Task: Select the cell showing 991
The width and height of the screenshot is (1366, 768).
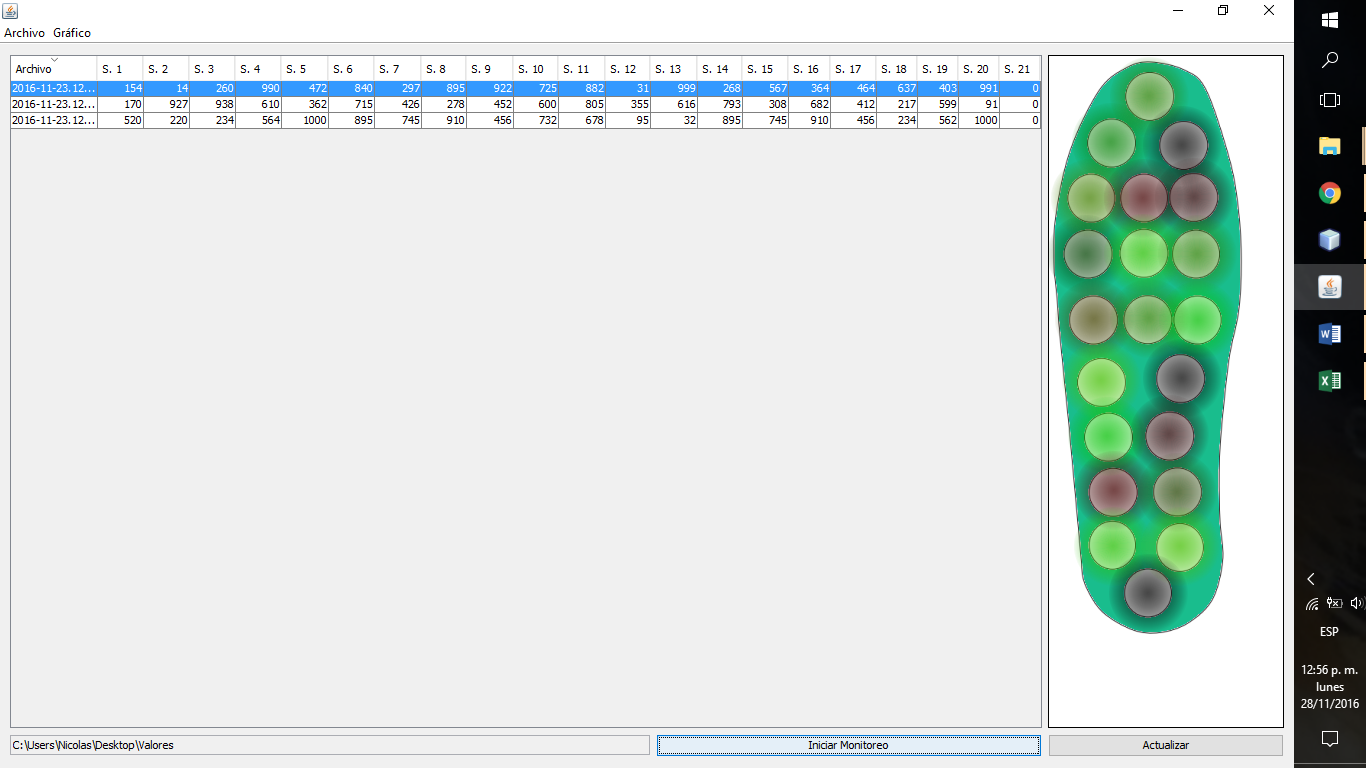Action: click(978, 88)
